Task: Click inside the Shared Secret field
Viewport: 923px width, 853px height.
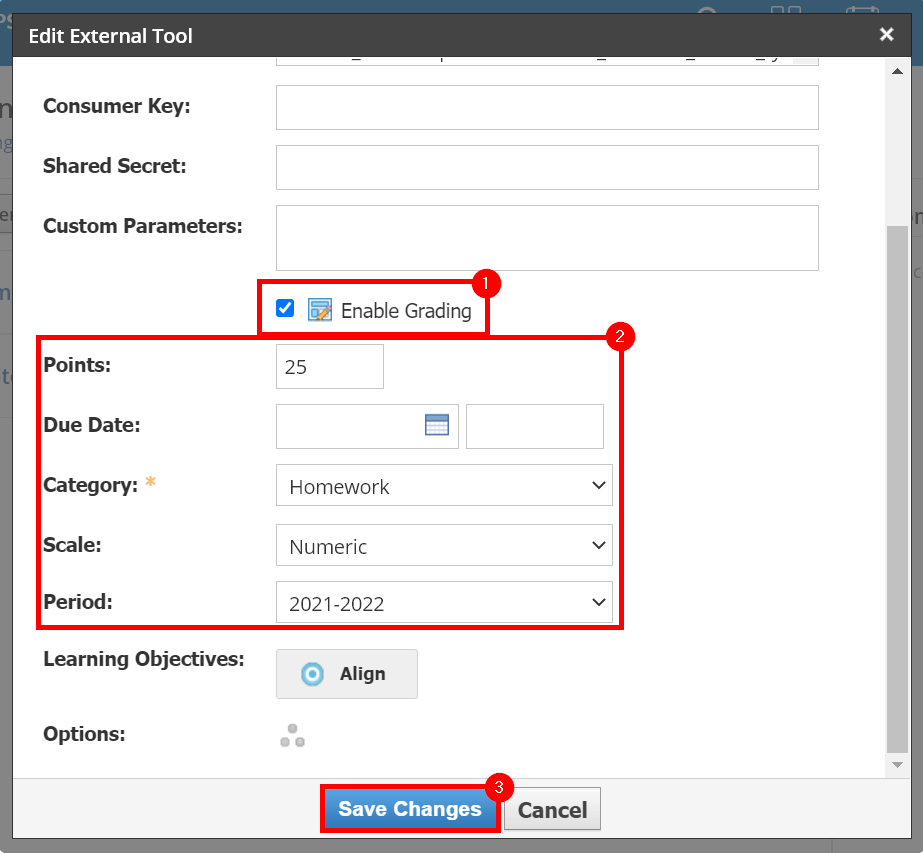Action: tap(547, 166)
